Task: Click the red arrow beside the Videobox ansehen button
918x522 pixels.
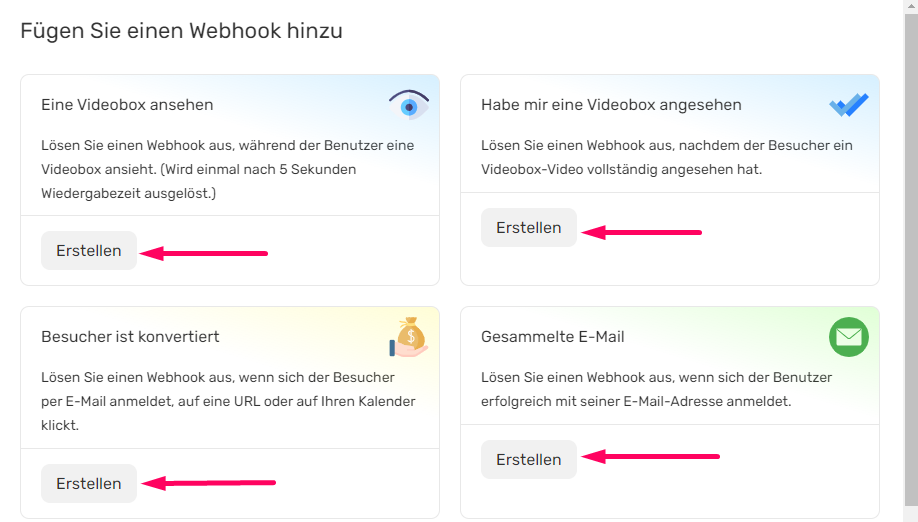Action: click(x=204, y=253)
